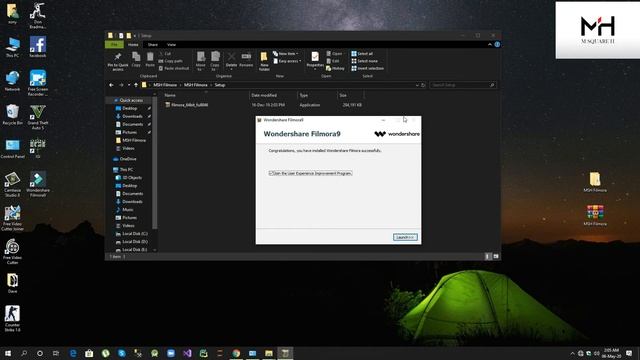Open File Explorer help icon
640x360 pixels.
(497, 44)
